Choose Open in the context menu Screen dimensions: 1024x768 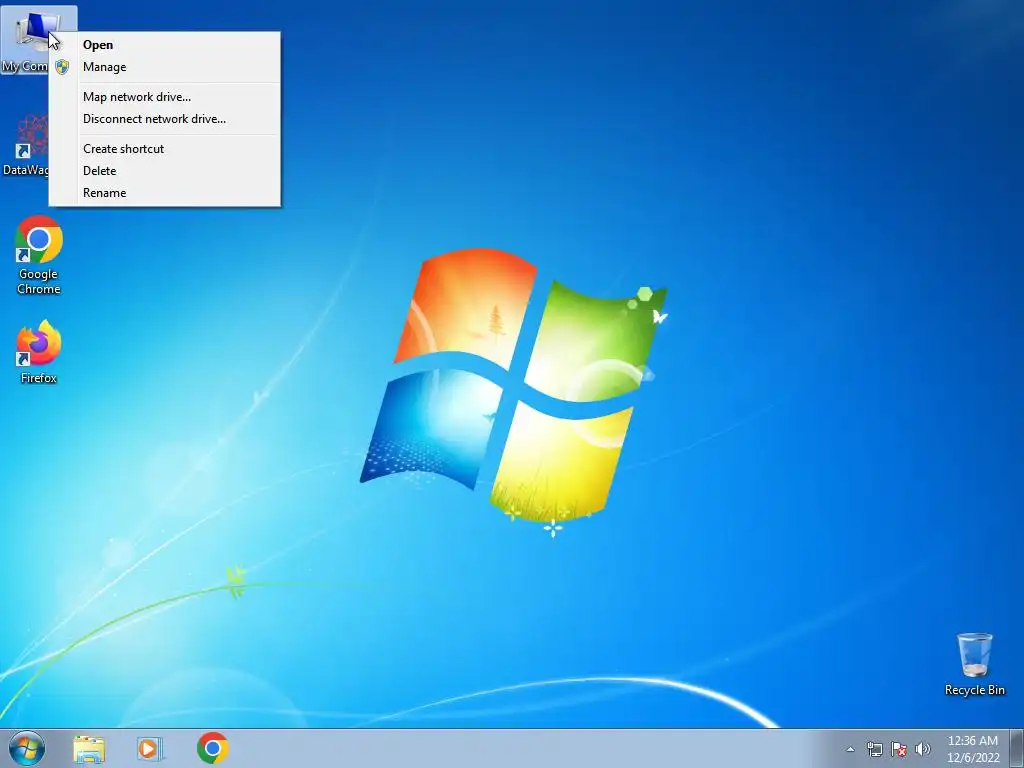pos(165,45)
